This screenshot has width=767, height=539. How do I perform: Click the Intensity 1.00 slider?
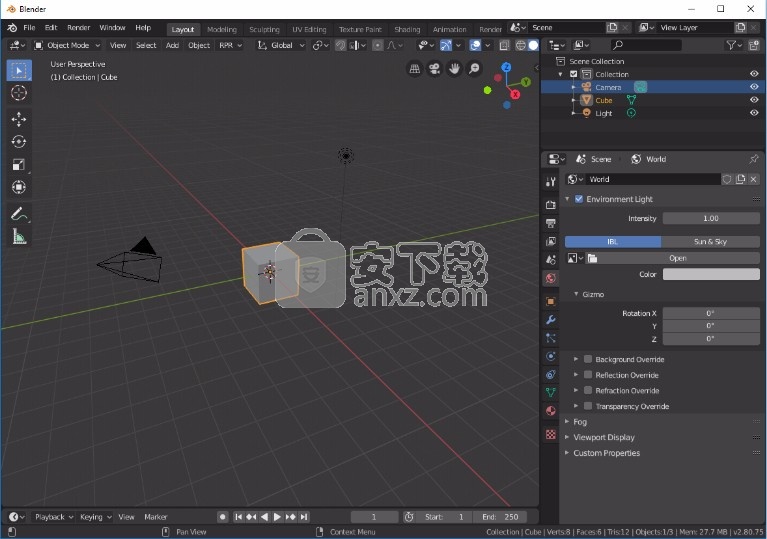click(x=711, y=218)
